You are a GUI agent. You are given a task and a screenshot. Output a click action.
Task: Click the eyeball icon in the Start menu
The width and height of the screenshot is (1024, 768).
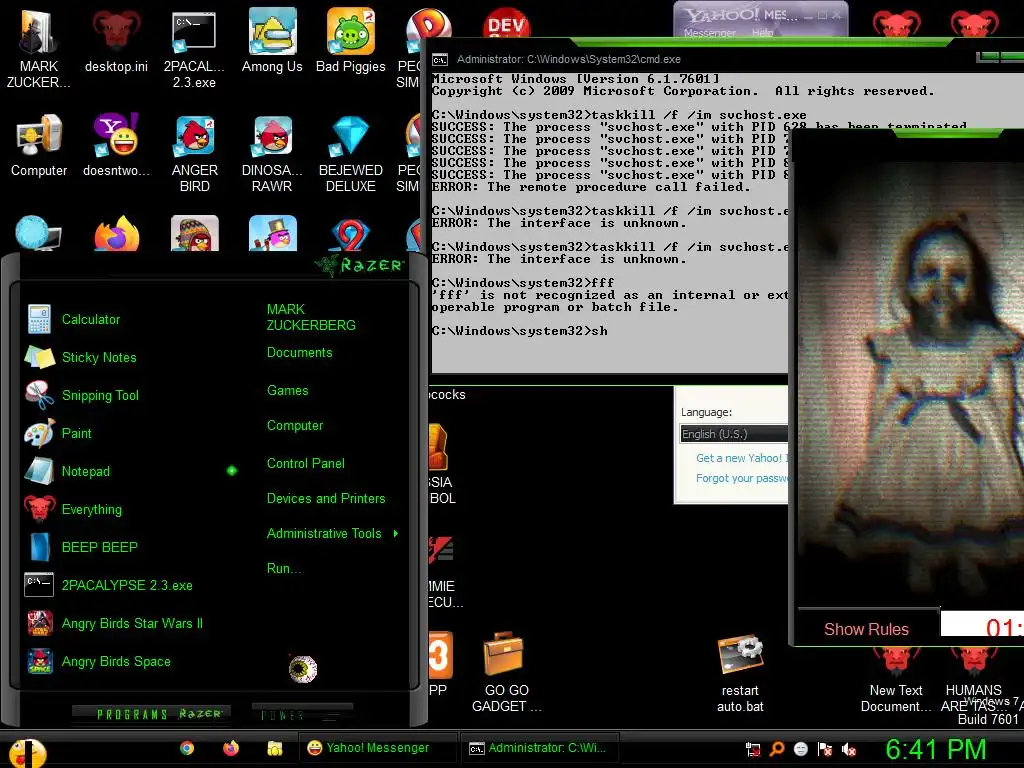coord(303,669)
